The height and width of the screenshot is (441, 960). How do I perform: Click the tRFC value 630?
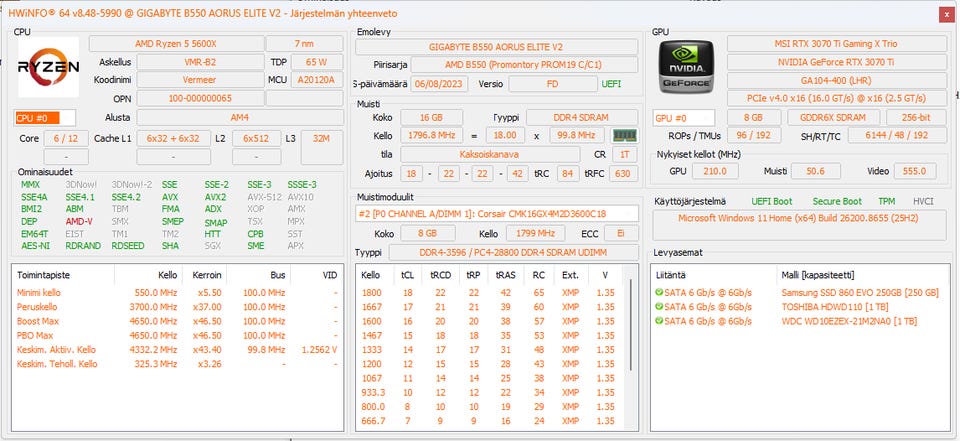coord(623,173)
